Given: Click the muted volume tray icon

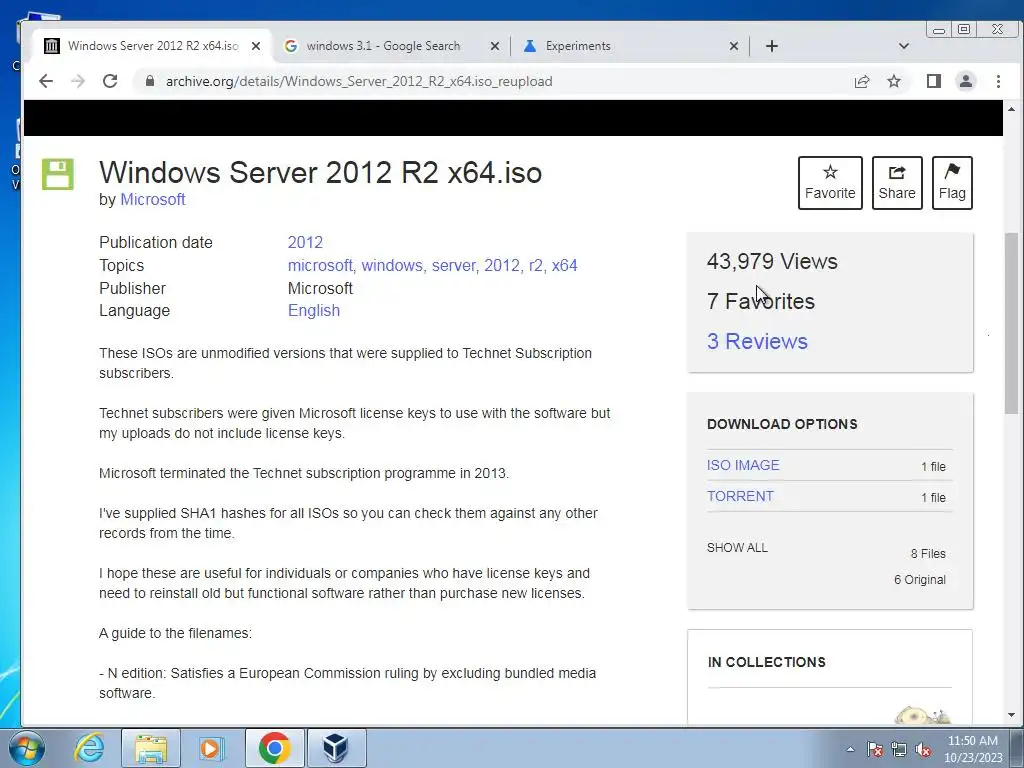Looking at the screenshot, I should 923,749.
